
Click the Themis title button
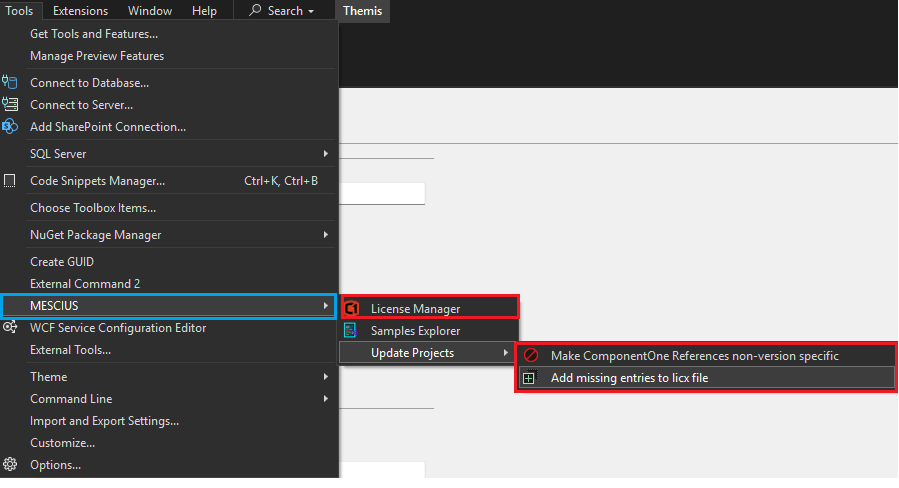pyautogui.click(x=362, y=11)
